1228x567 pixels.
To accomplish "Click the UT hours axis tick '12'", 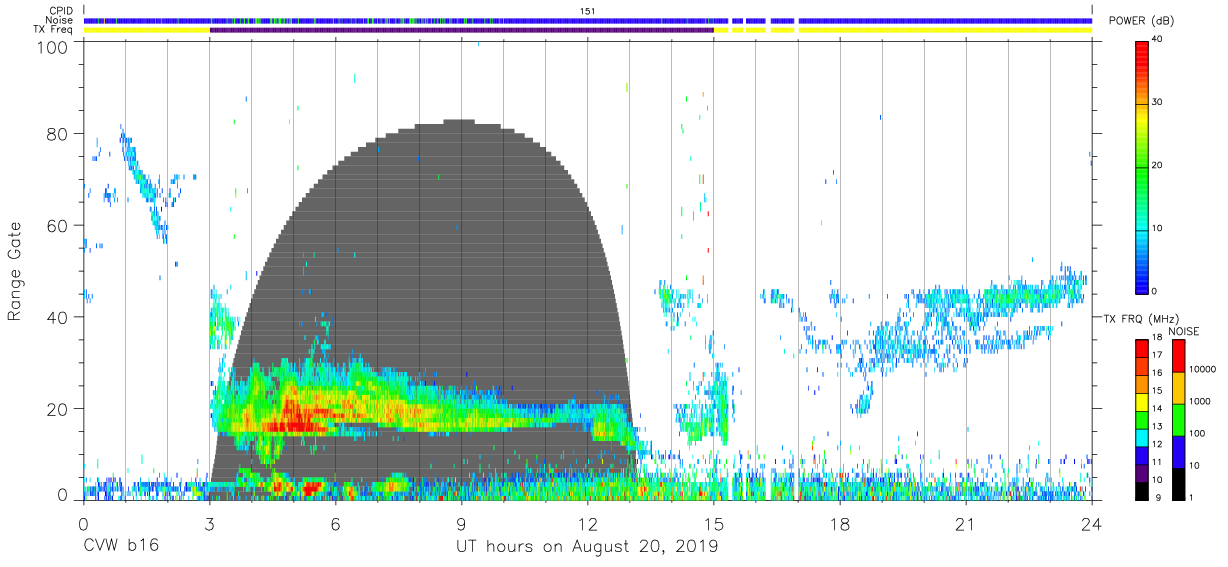I will [x=587, y=523].
